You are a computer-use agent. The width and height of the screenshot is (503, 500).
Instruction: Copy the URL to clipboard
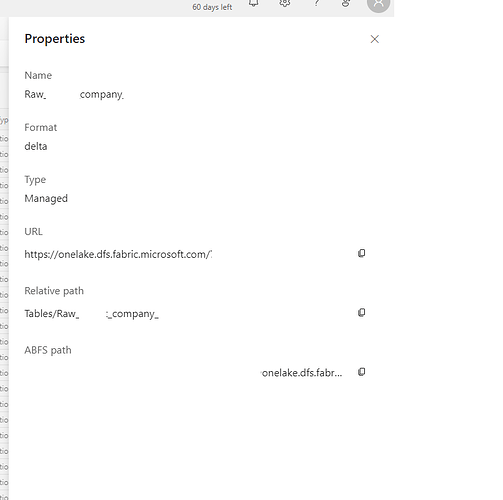coord(361,253)
